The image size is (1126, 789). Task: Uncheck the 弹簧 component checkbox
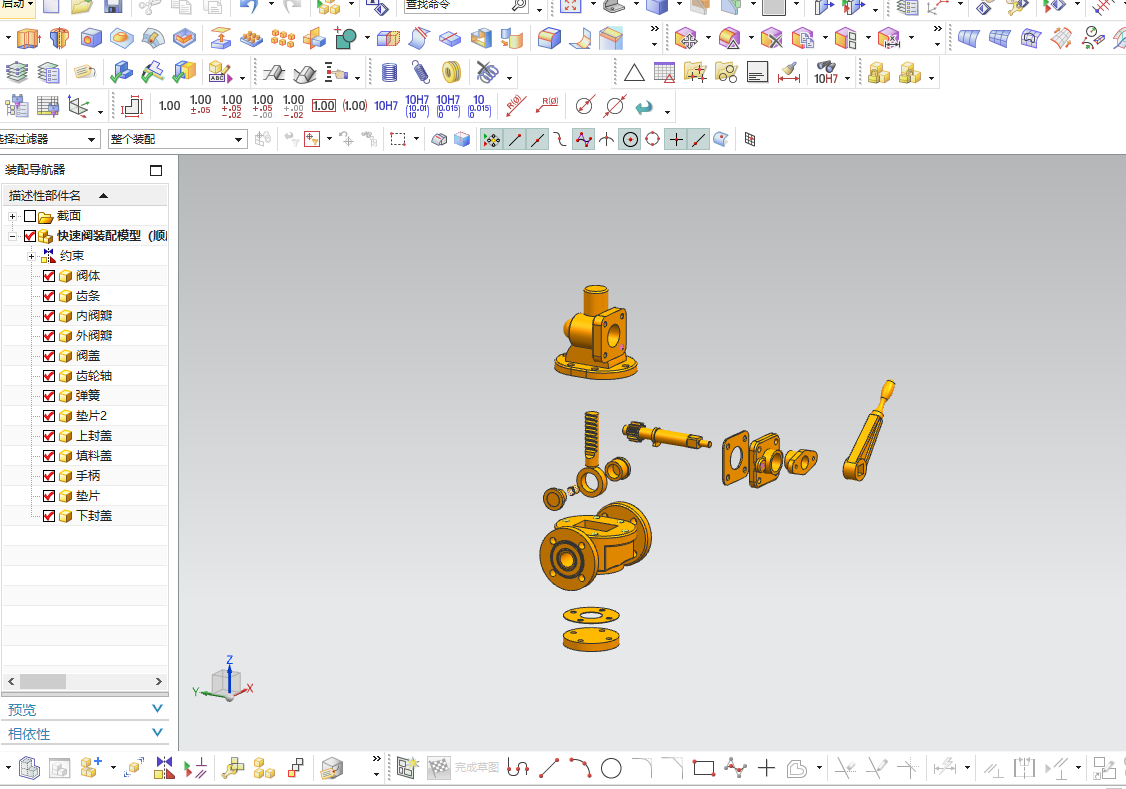(49, 396)
